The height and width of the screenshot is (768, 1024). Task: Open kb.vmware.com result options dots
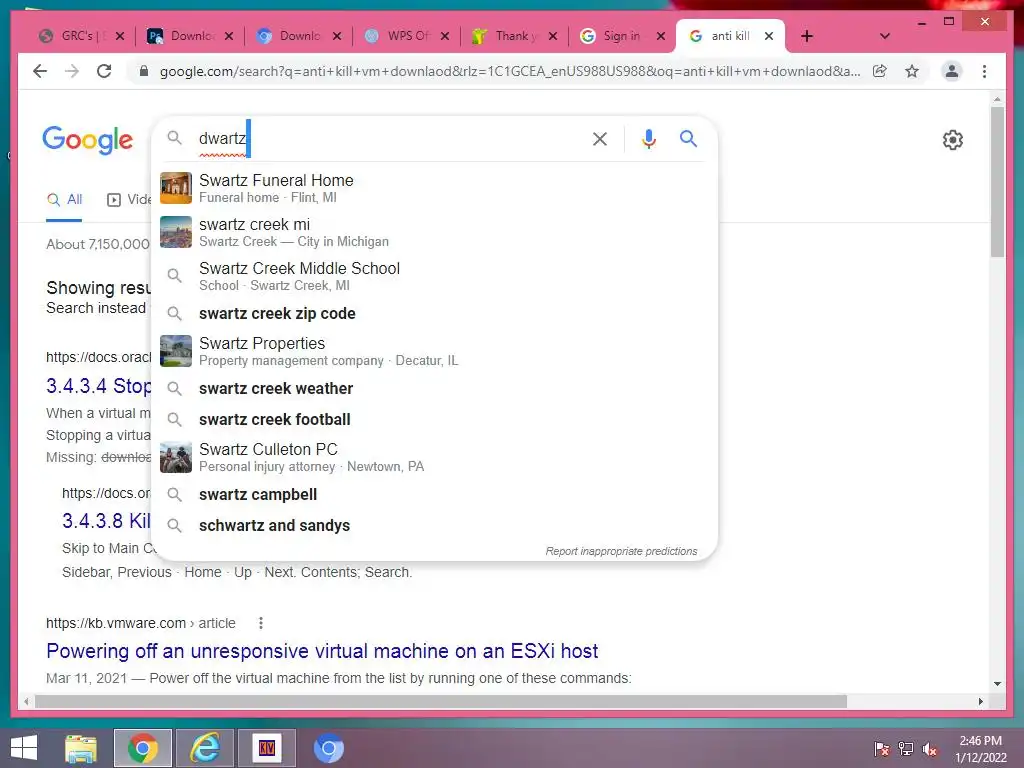point(261,623)
